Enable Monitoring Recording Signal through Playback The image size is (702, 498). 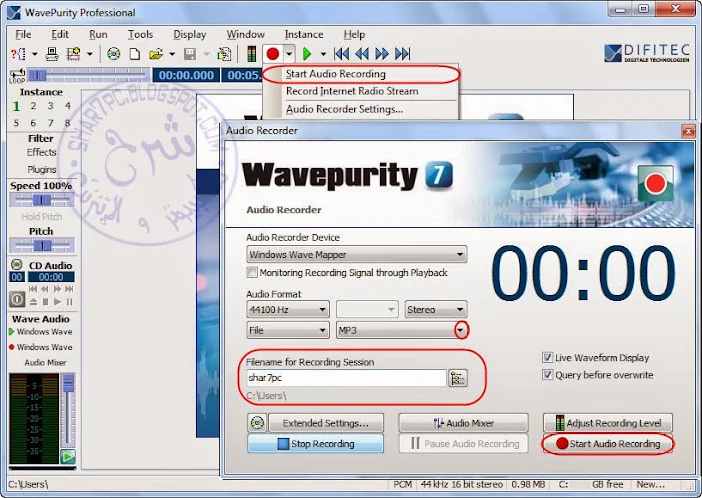[x=252, y=272]
